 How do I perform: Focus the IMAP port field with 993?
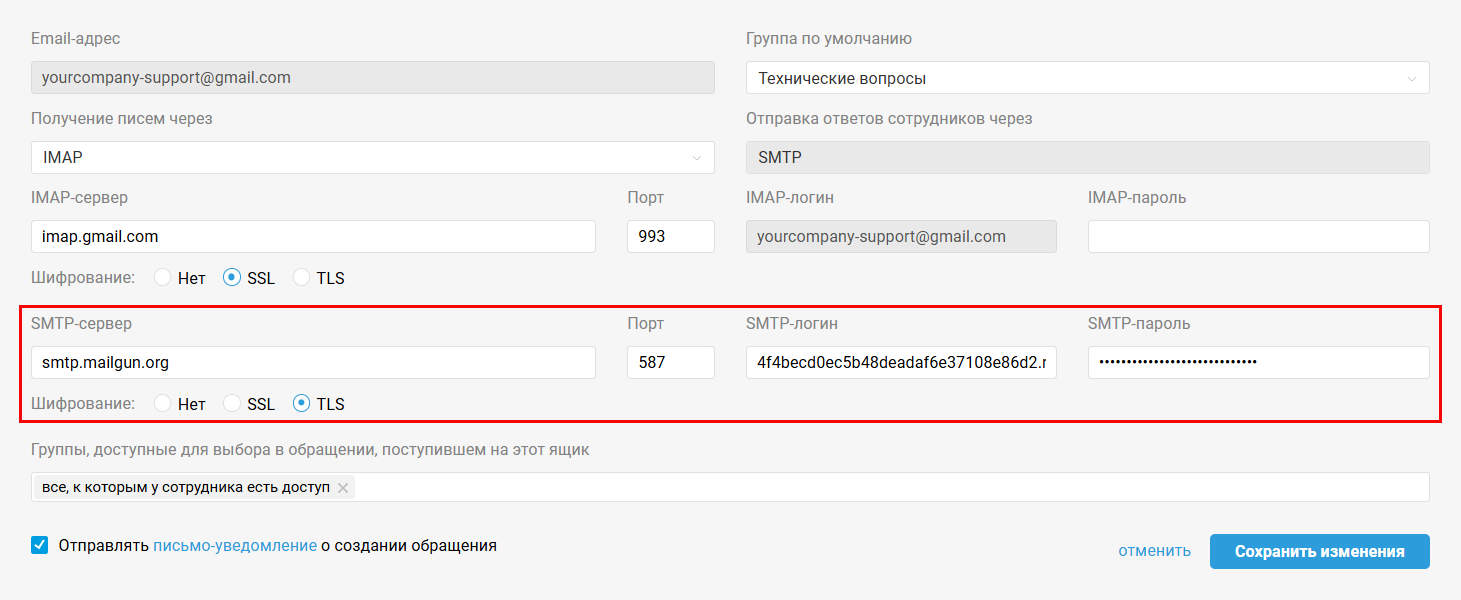(670, 237)
